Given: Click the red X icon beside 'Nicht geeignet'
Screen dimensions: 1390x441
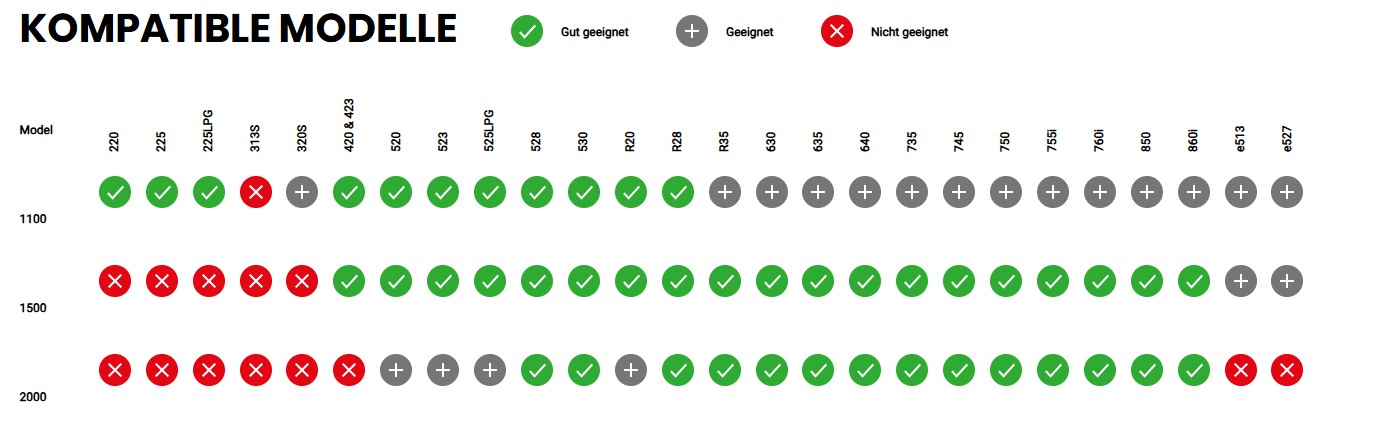Looking at the screenshot, I should coord(836,32).
